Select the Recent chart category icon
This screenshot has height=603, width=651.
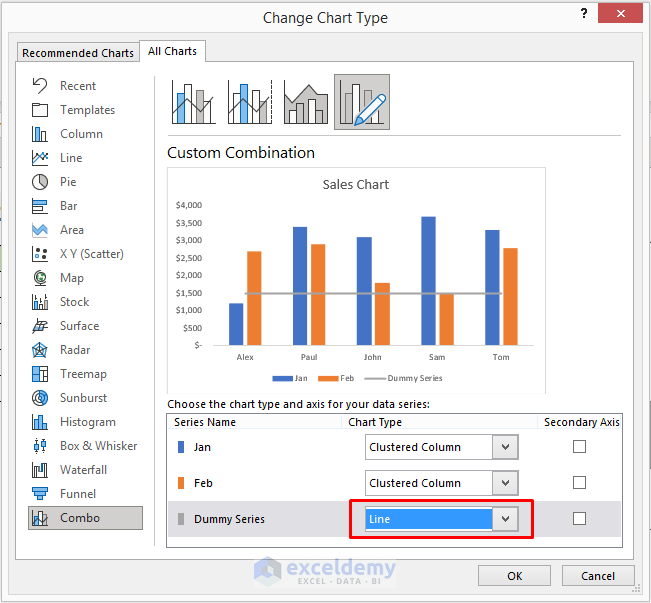tap(40, 86)
